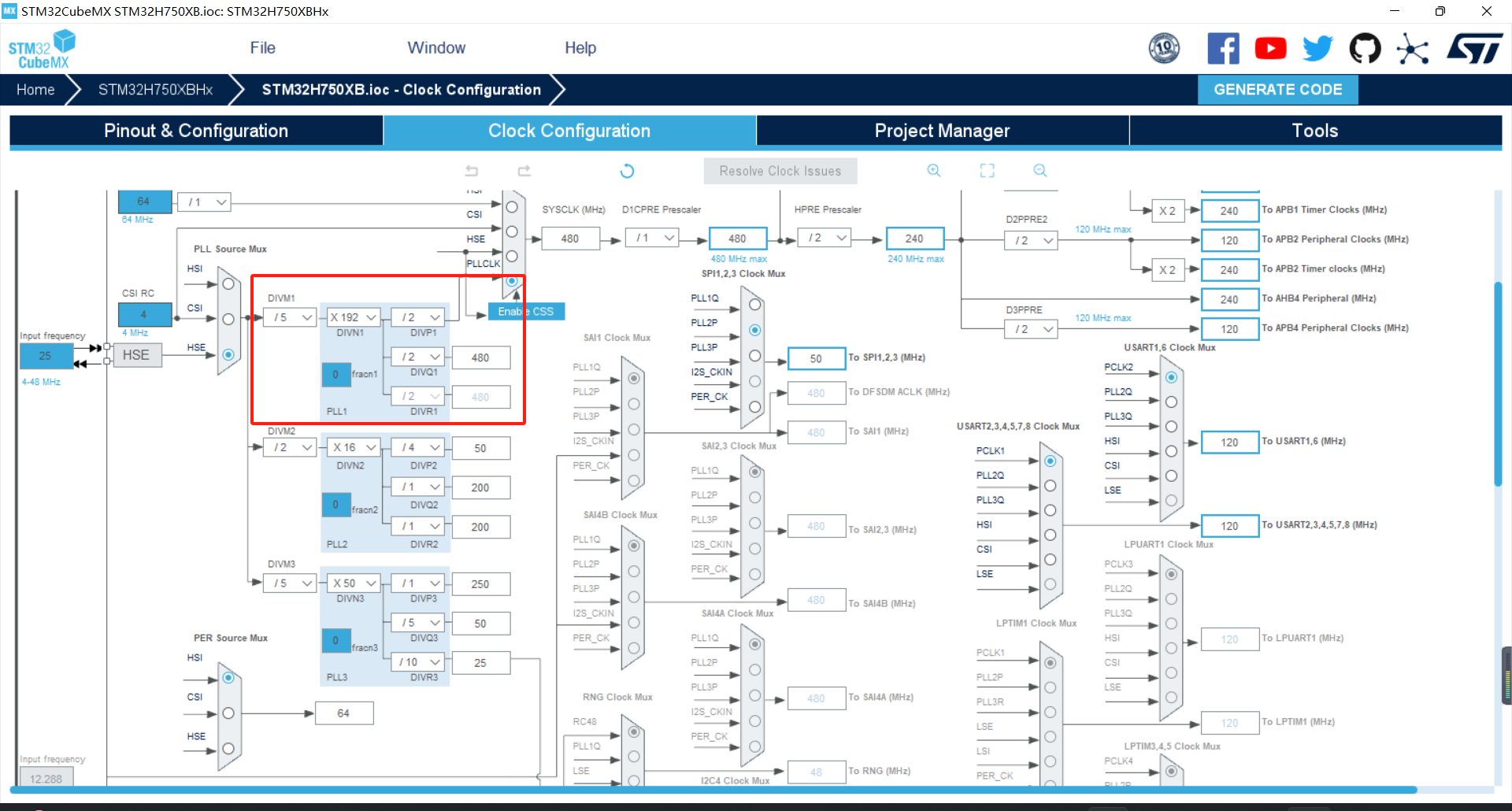Click the HSE oscillator block
The width and height of the screenshot is (1512, 811).
click(135, 355)
